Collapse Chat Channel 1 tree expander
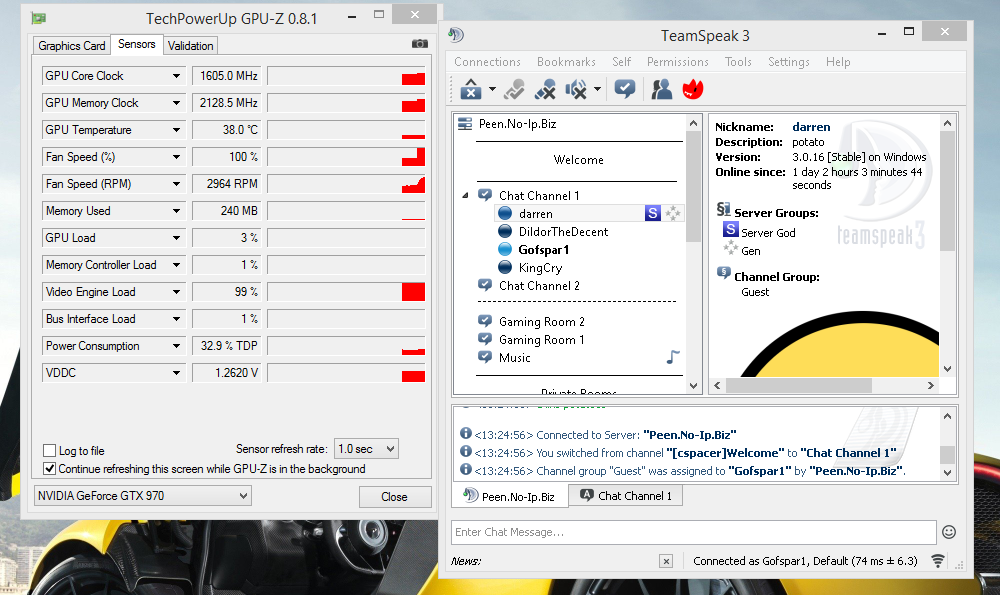The width and height of the screenshot is (1000, 595). click(x=465, y=196)
